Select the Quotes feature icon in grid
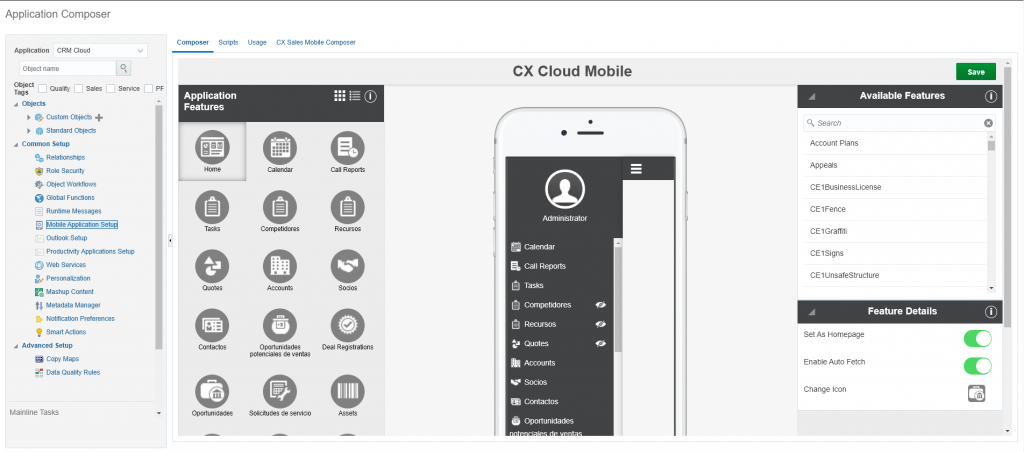This screenshot has width=1024, height=452. [x=212, y=266]
